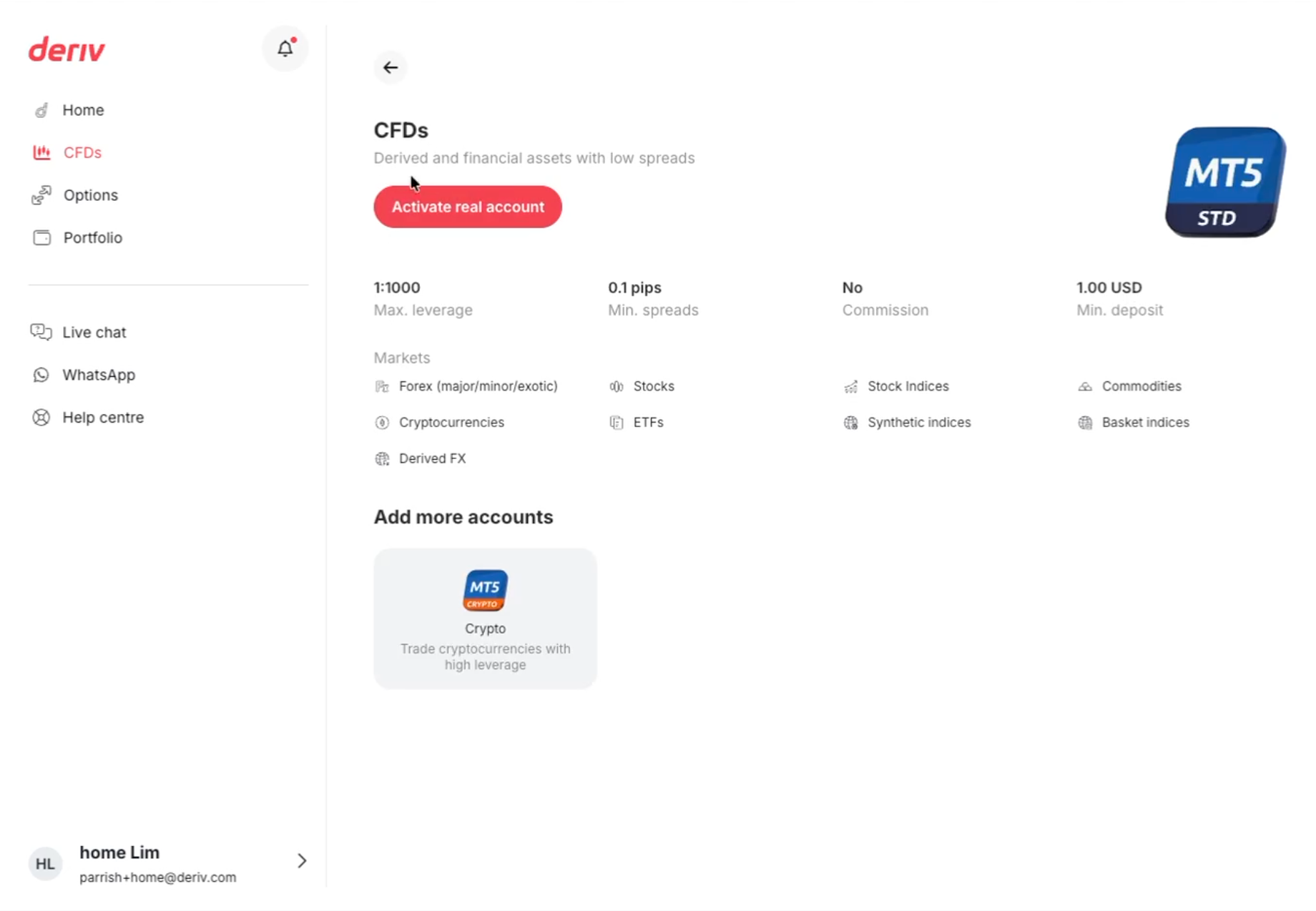The height and width of the screenshot is (911, 1316).
Task: Open the notifications bell
Action: coord(285,48)
